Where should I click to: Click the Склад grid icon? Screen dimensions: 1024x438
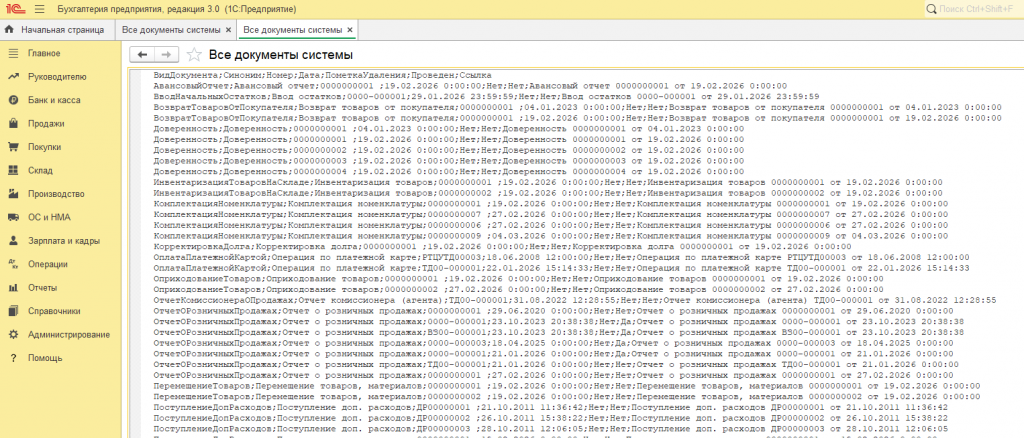[x=12, y=170]
